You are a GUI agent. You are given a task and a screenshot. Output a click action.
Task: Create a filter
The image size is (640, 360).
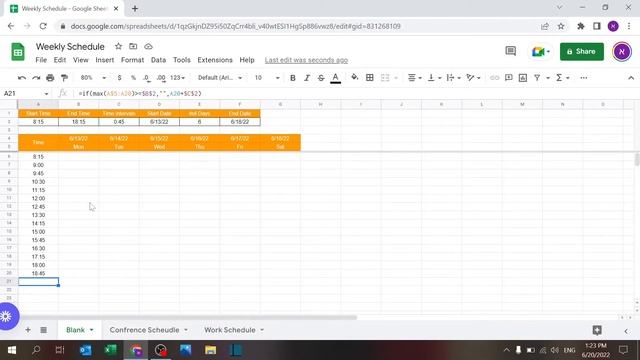[x=537, y=78]
